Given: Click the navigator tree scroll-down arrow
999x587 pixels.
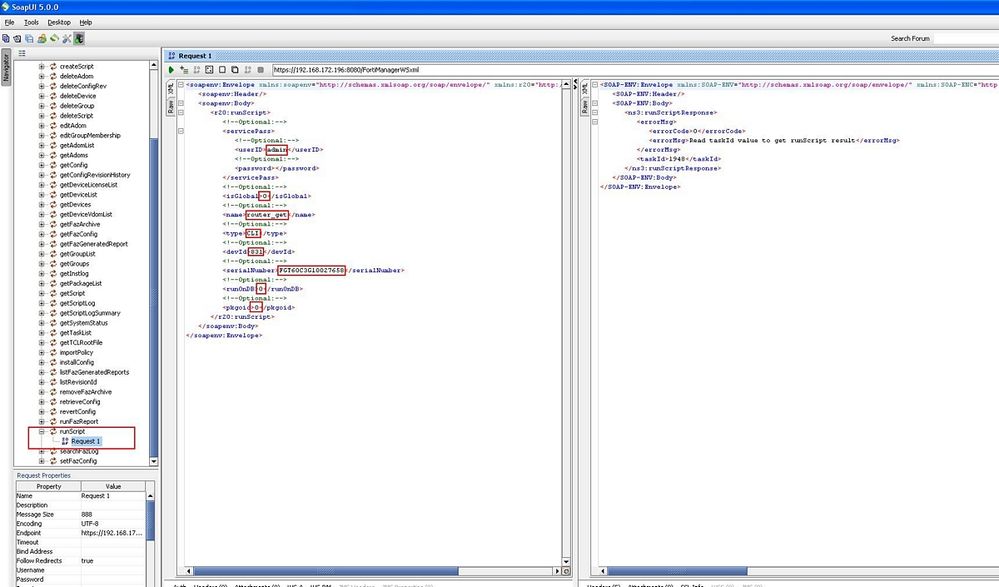Looking at the screenshot, I should 153,461.
